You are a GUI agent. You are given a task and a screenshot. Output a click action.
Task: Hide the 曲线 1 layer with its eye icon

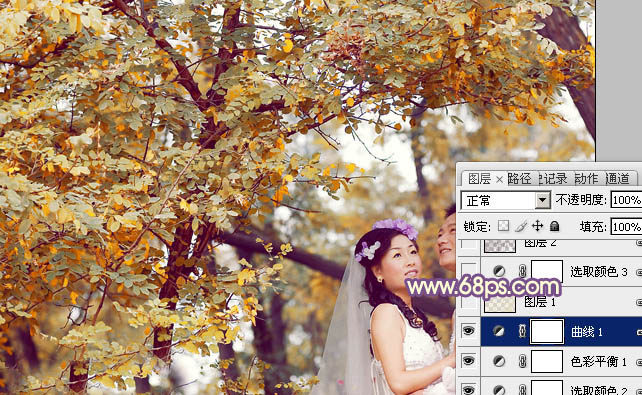coord(468,331)
